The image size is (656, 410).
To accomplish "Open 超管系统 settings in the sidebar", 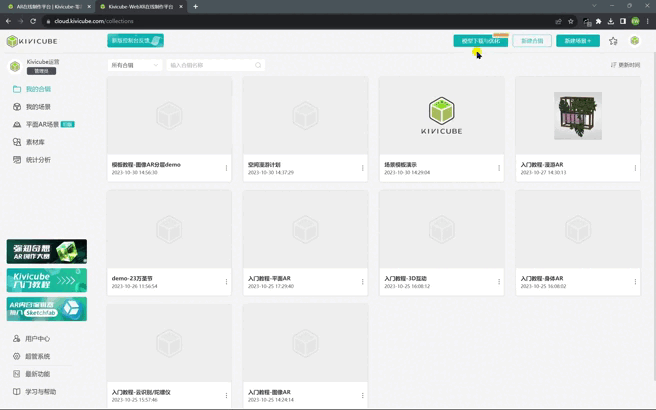I will [x=37, y=356].
